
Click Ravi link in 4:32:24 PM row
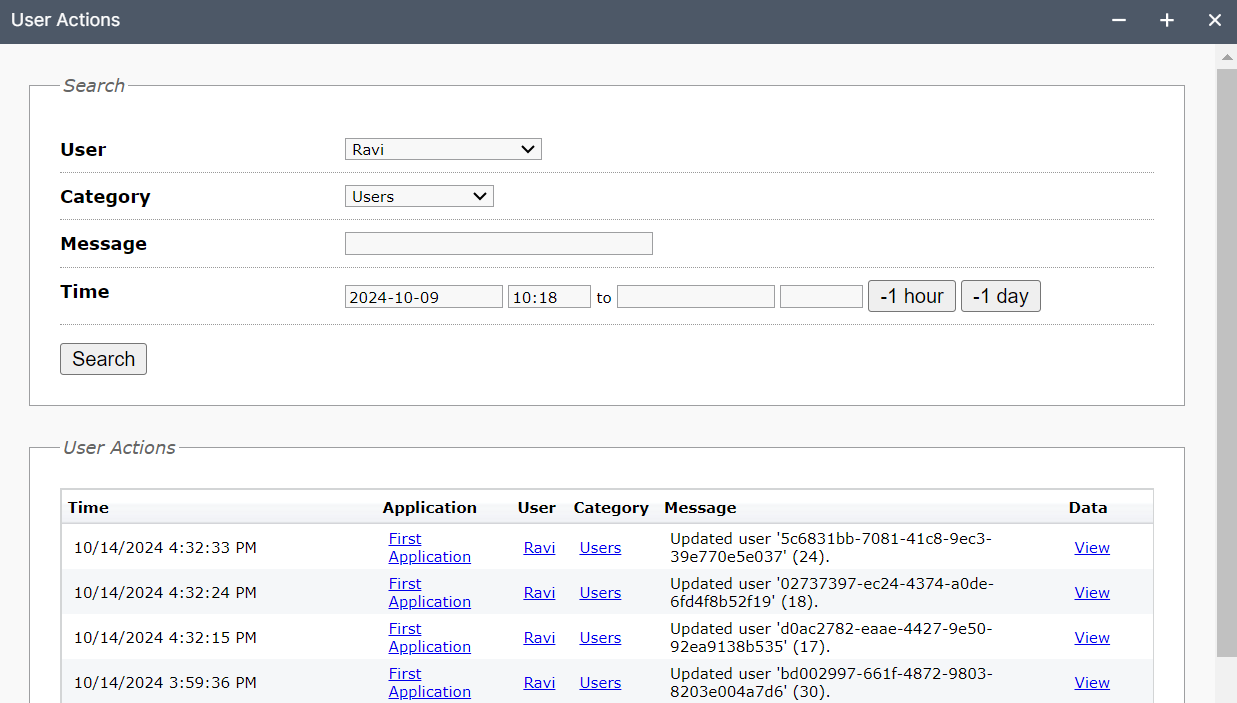539,593
